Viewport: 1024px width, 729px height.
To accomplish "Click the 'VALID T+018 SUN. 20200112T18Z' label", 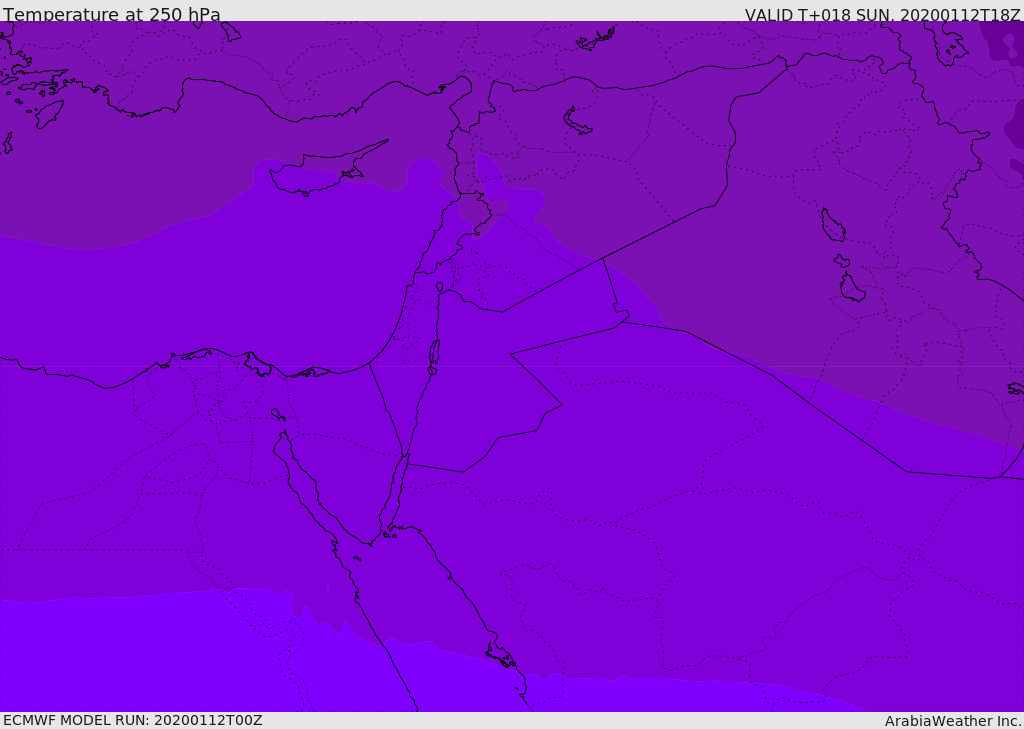I will [x=882, y=14].
